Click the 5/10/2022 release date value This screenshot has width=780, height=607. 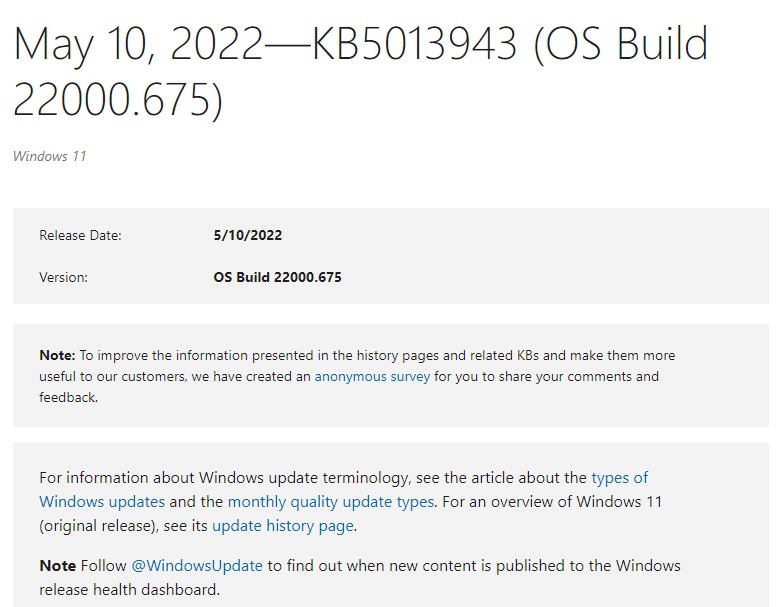[x=248, y=236]
